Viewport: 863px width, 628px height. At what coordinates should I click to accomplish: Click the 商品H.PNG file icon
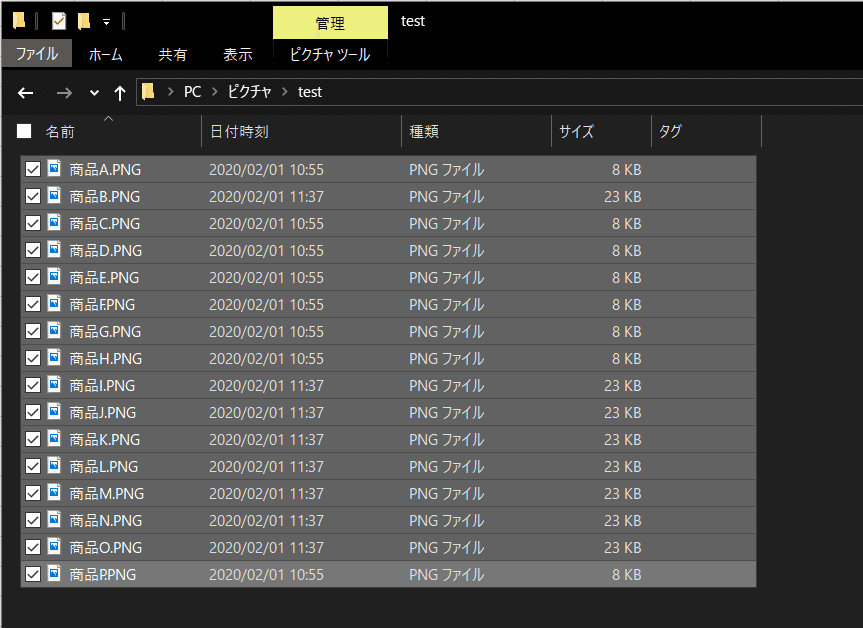pos(54,357)
